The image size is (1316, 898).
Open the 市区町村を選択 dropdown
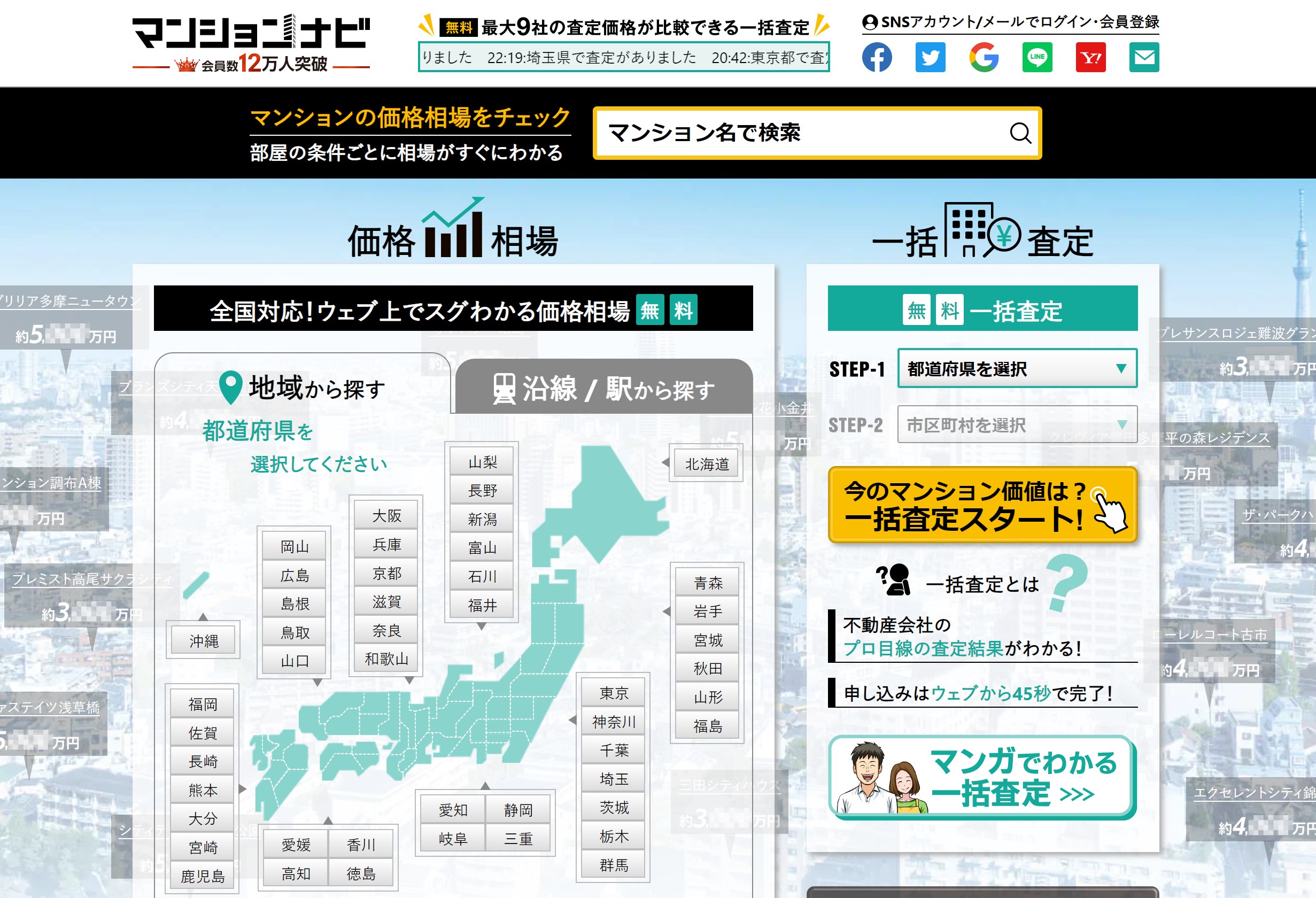click(1017, 424)
